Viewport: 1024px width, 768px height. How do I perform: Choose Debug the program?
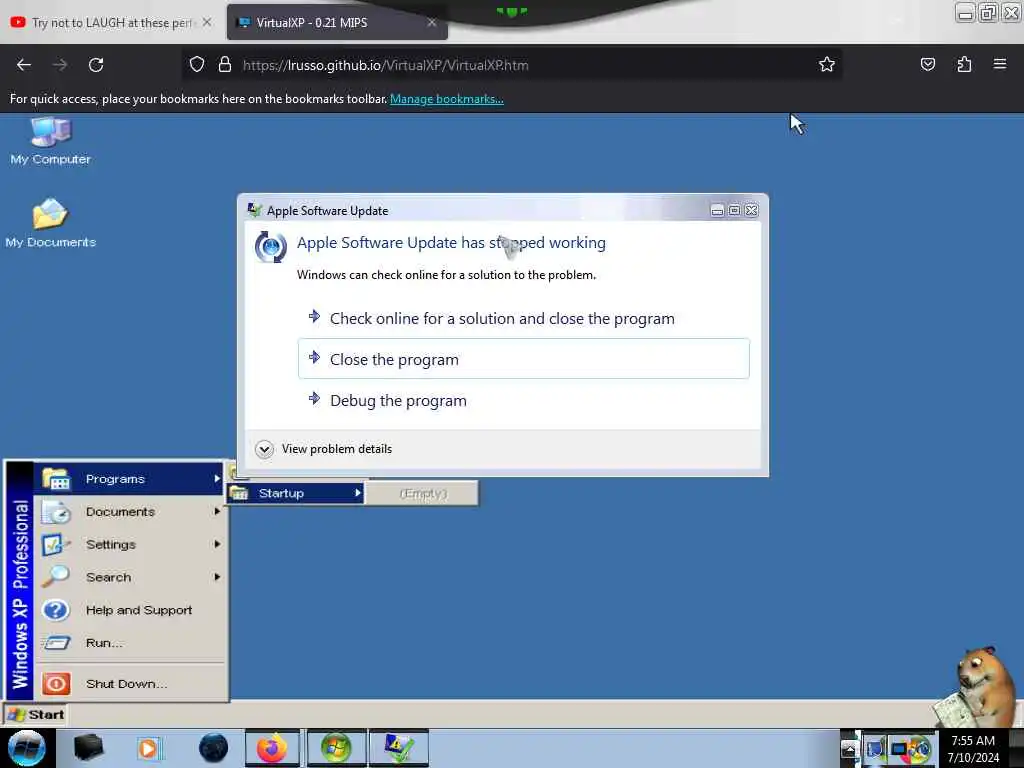[524, 400]
